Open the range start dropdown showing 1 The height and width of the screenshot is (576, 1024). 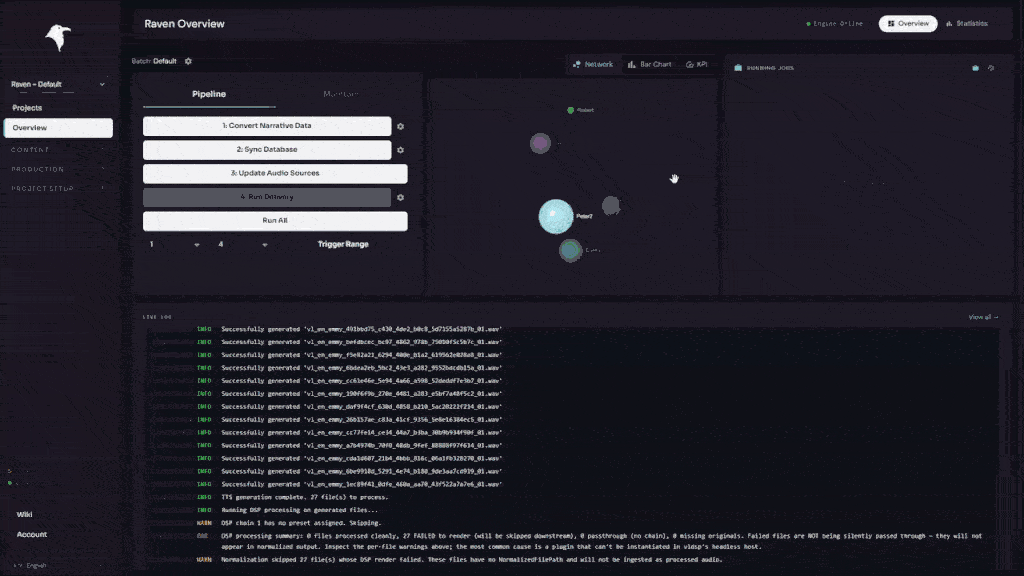tap(174, 244)
